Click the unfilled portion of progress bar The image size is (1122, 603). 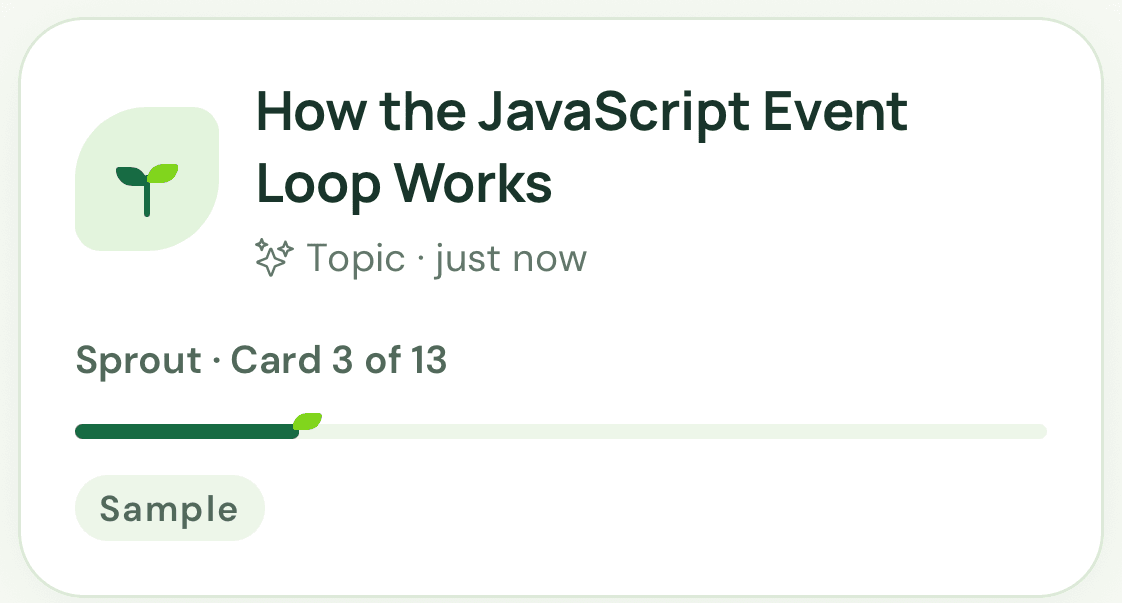click(x=673, y=431)
